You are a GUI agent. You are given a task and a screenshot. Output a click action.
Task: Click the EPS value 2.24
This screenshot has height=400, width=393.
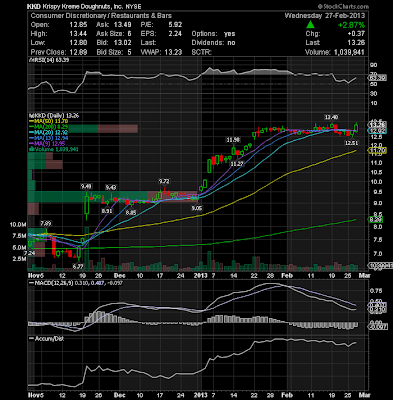tap(175, 34)
